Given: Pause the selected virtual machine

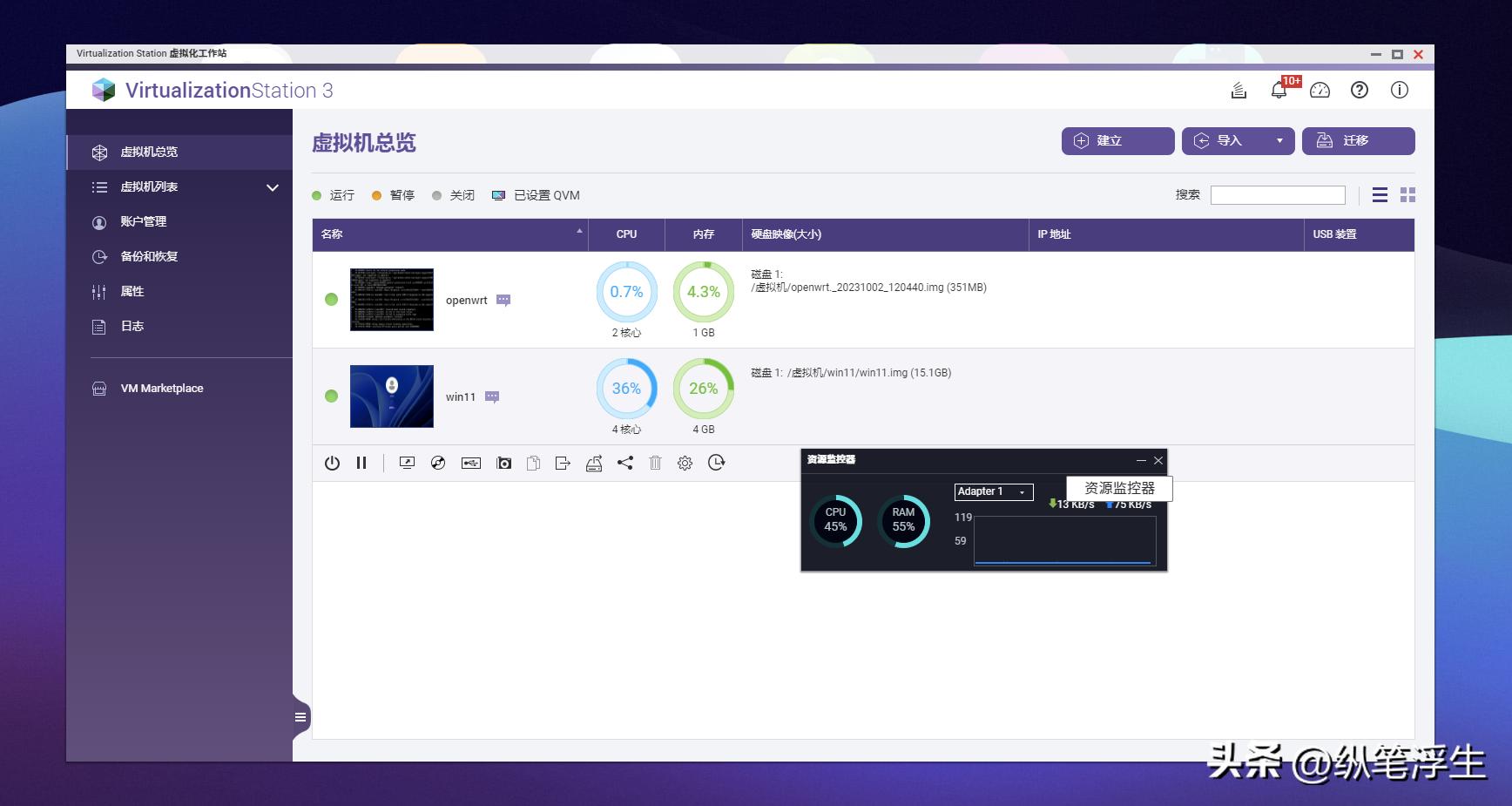Looking at the screenshot, I should [x=361, y=464].
